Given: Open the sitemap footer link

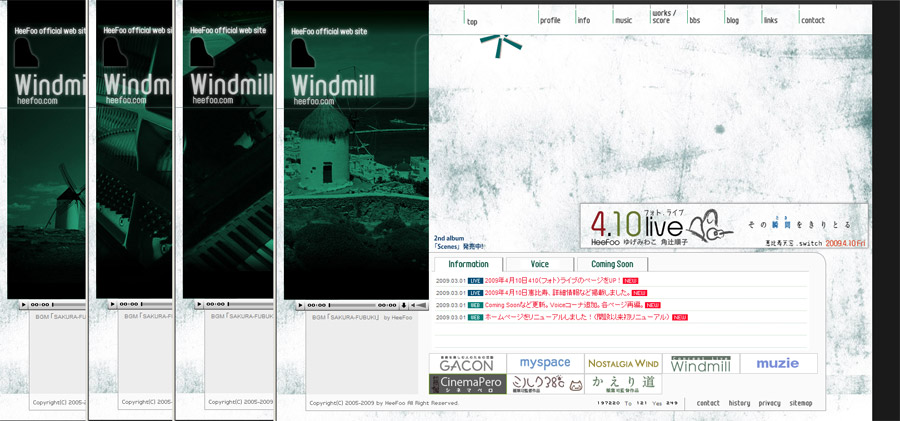Looking at the screenshot, I should (801, 403).
